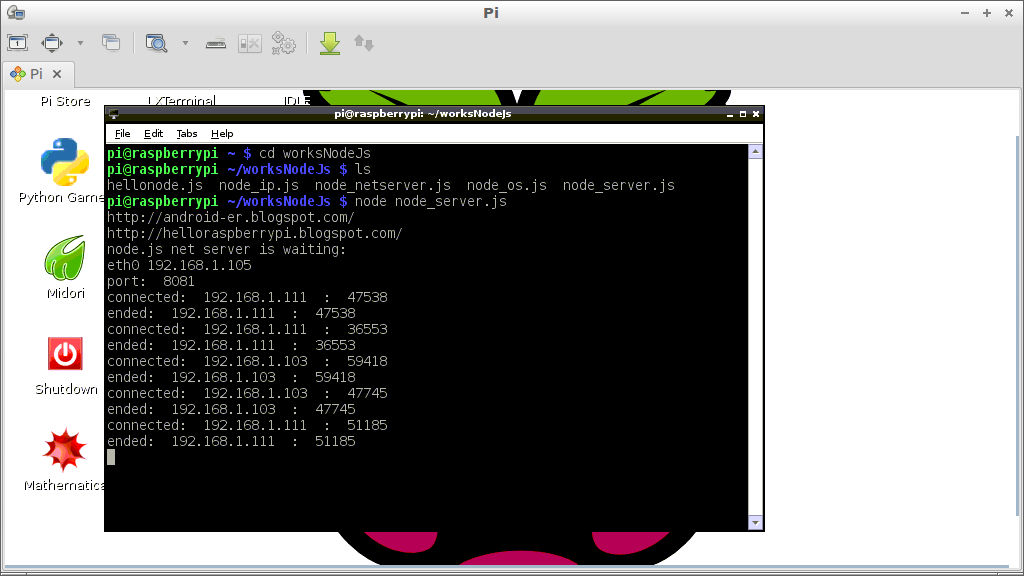This screenshot has width=1024, height=576.
Task: Click the remote desktop horizontal scrollbar
Action: (x=506, y=566)
